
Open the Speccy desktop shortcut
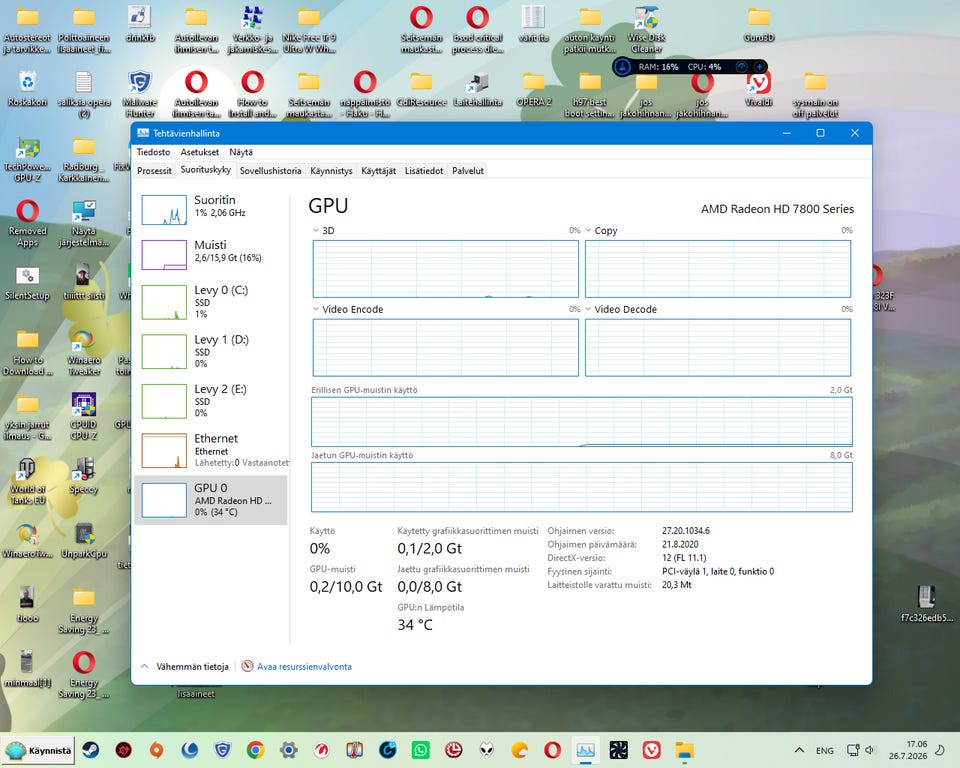84,476
